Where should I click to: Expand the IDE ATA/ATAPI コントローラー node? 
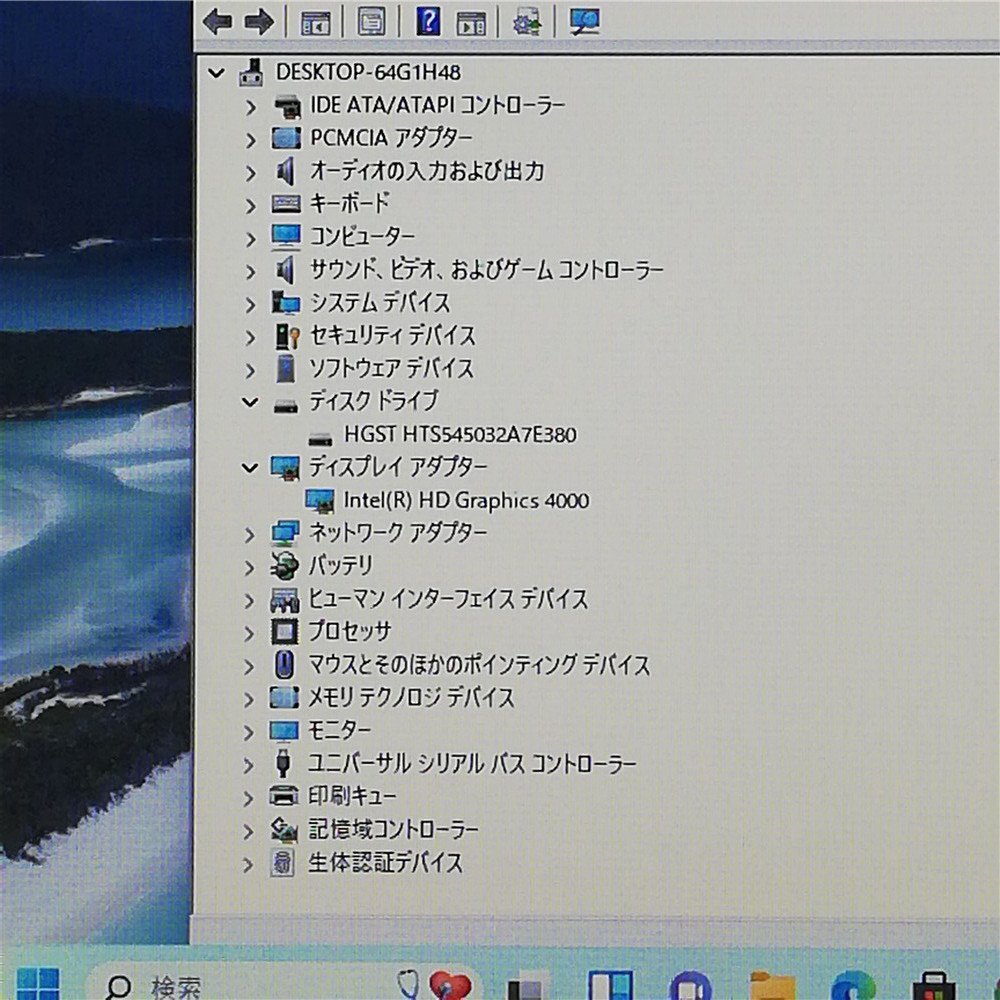point(251,107)
